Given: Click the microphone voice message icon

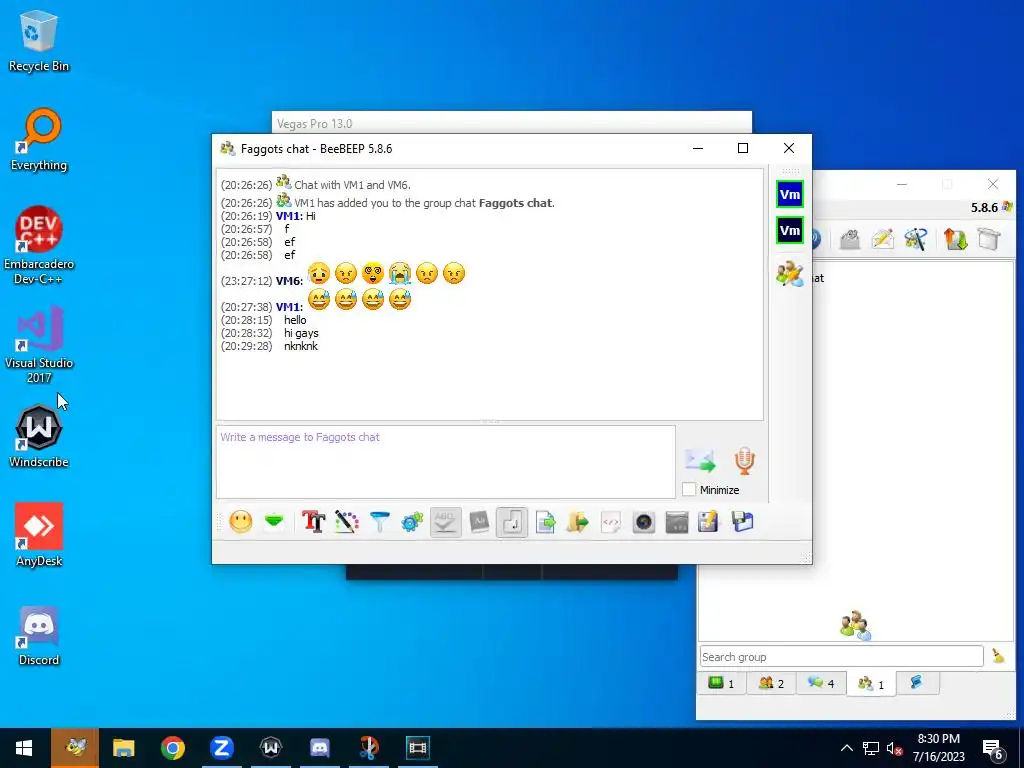Looking at the screenshot, I should (744, 460).
